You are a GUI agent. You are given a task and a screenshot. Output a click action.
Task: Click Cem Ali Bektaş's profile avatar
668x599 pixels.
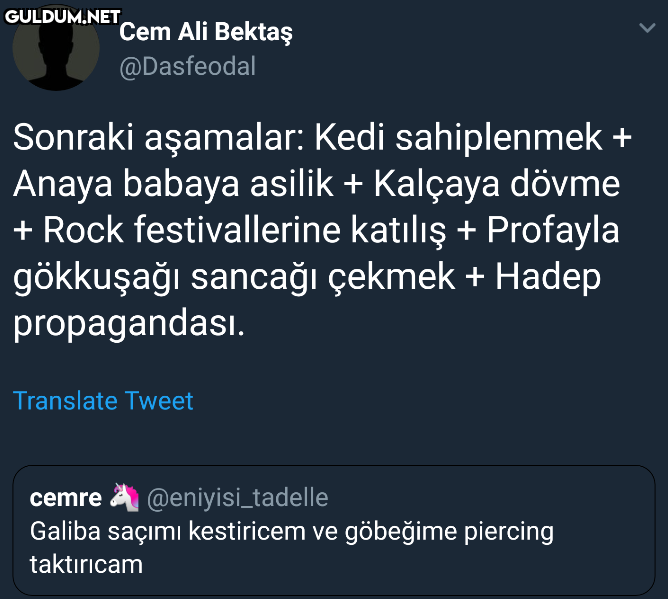pos(56,52)
